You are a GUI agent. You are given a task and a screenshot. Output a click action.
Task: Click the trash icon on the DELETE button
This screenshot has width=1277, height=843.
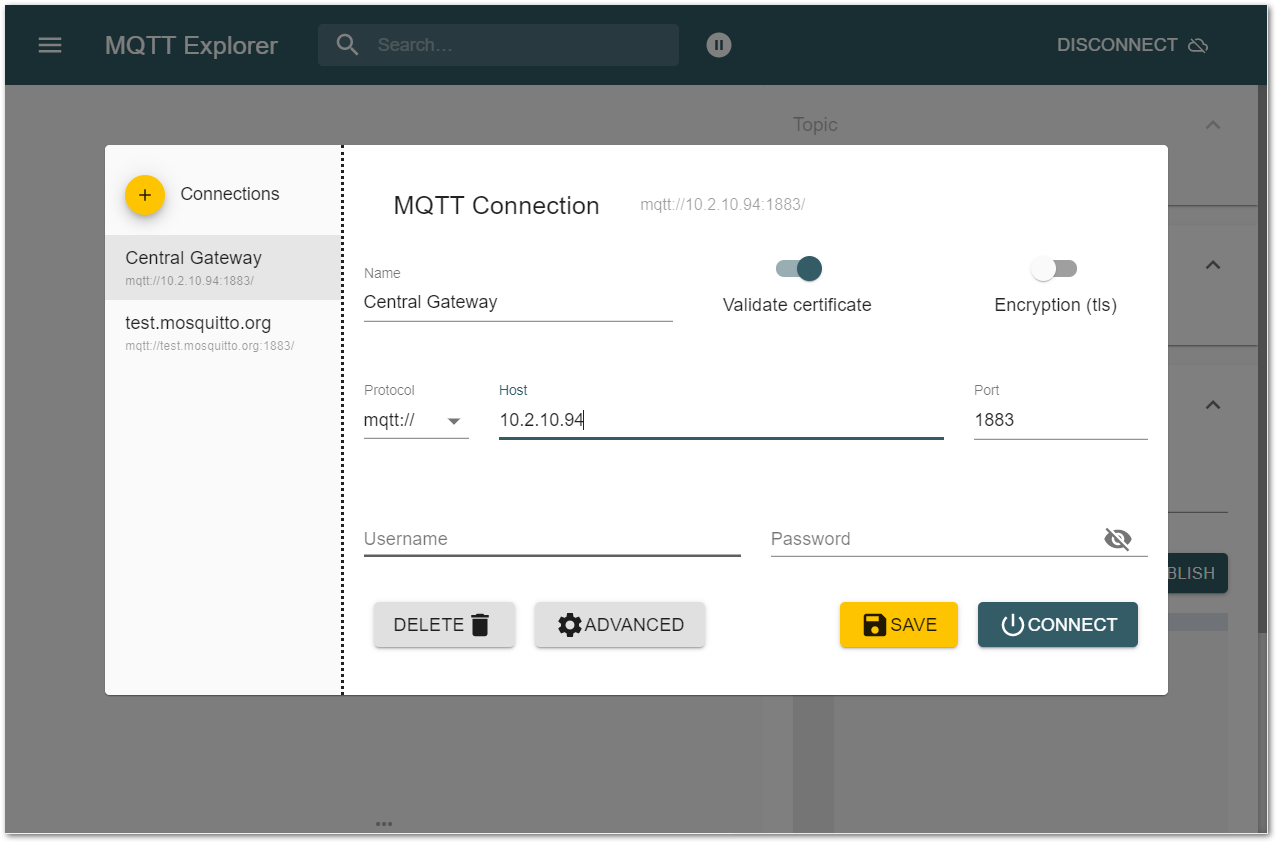click(x=482, y=623)
